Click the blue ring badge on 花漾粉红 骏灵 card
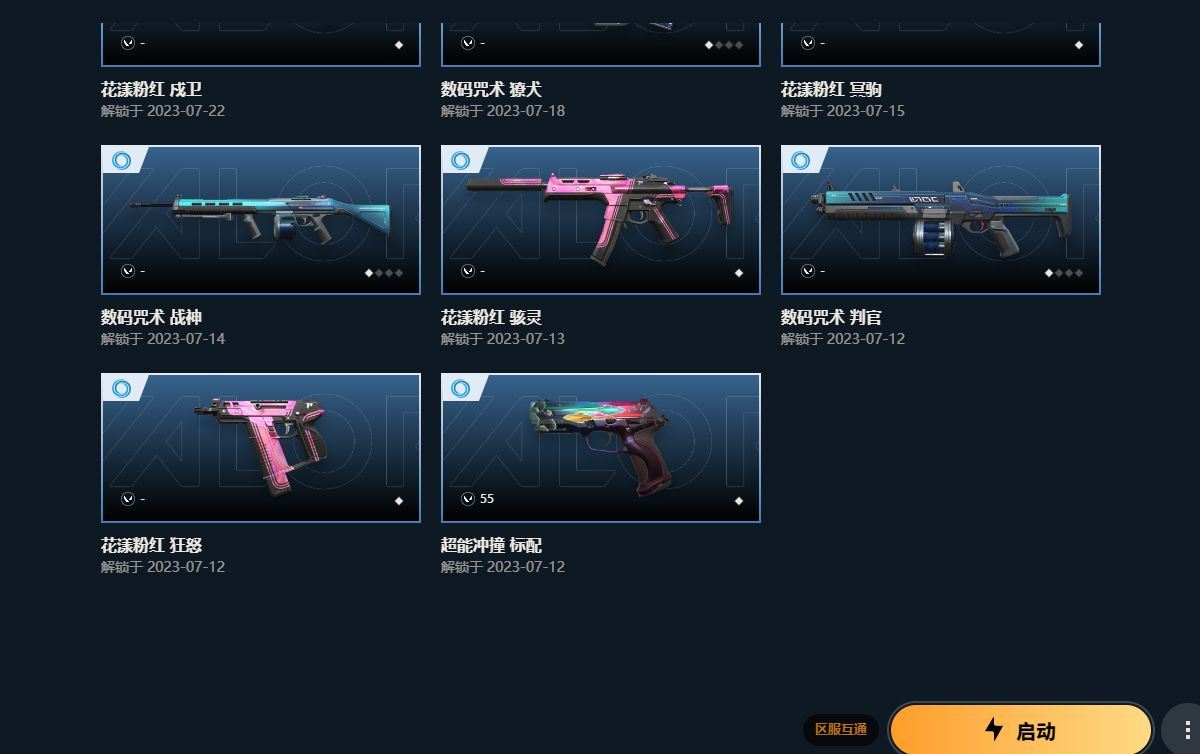The width and height of the screenshot is (1200, 754). click(461, 161)
